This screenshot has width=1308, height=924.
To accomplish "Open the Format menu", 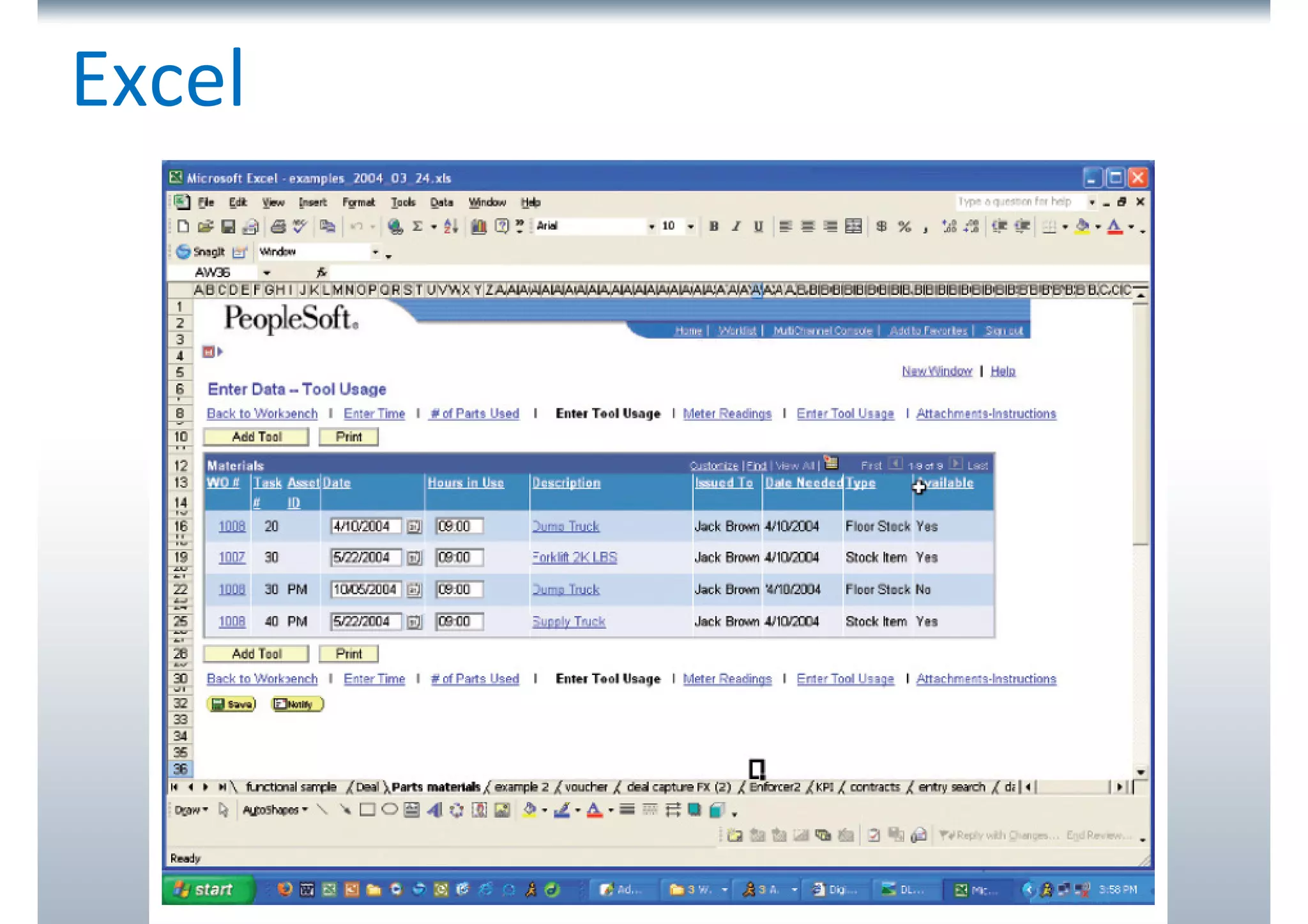I will (358, 202).
